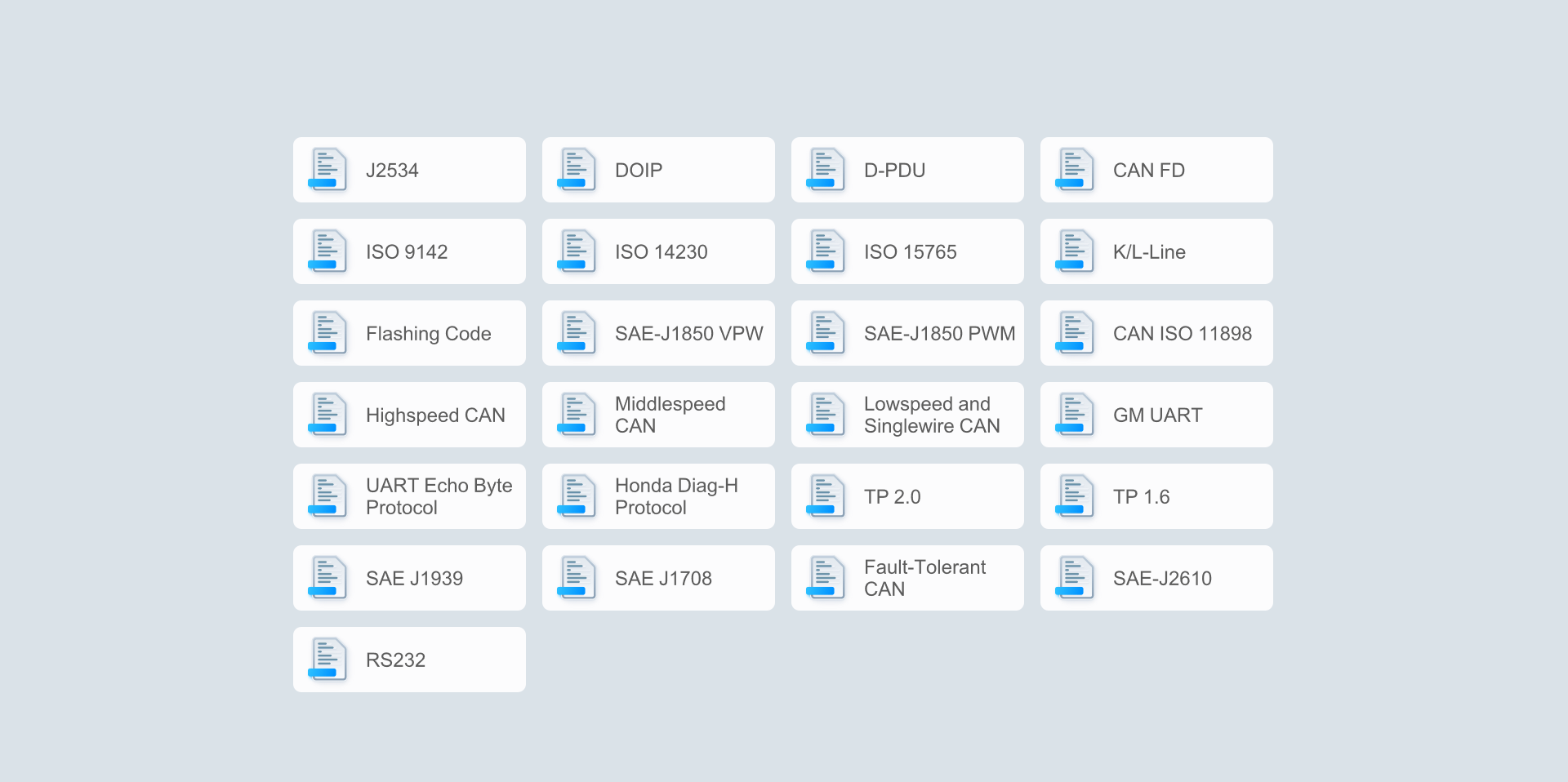1568x782 pixels.
Task: Click the document icon beside TP 2.0
Action: (x=826, y=496)
